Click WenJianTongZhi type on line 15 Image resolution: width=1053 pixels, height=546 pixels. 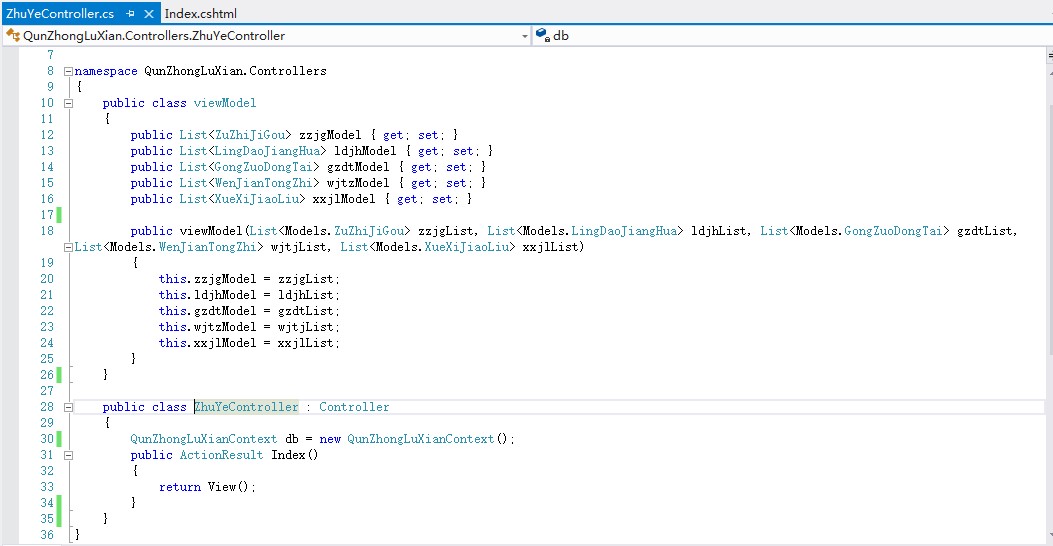pyautogui.click(x=264, y=183)
